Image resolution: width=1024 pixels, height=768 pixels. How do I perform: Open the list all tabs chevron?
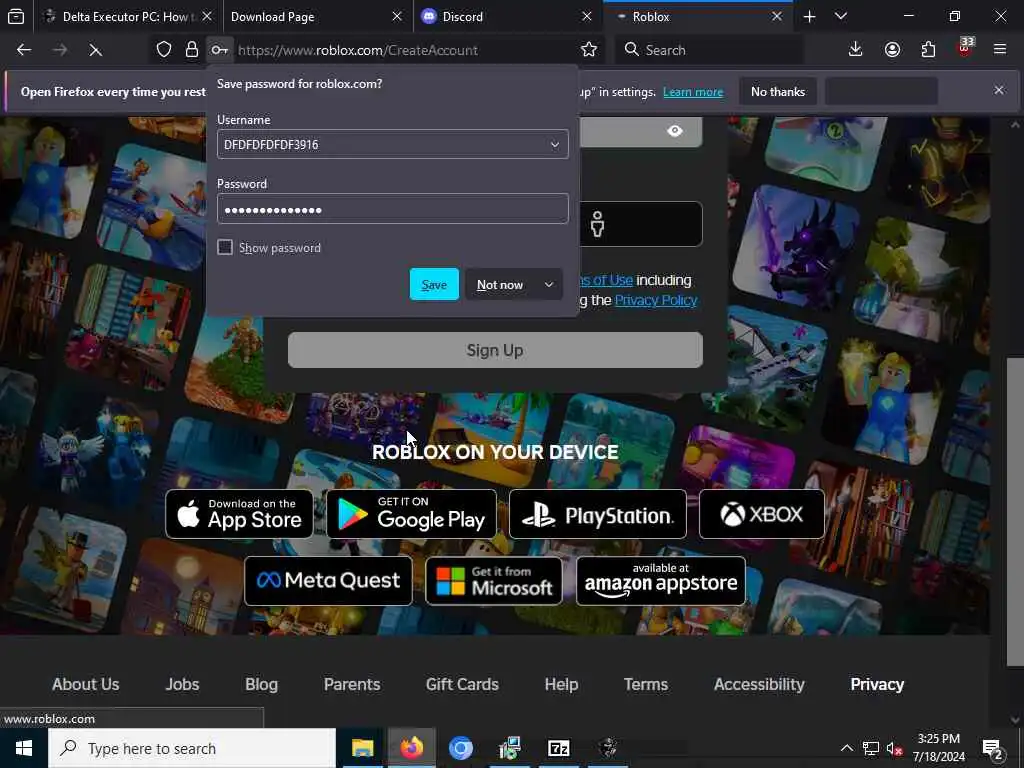840,16
